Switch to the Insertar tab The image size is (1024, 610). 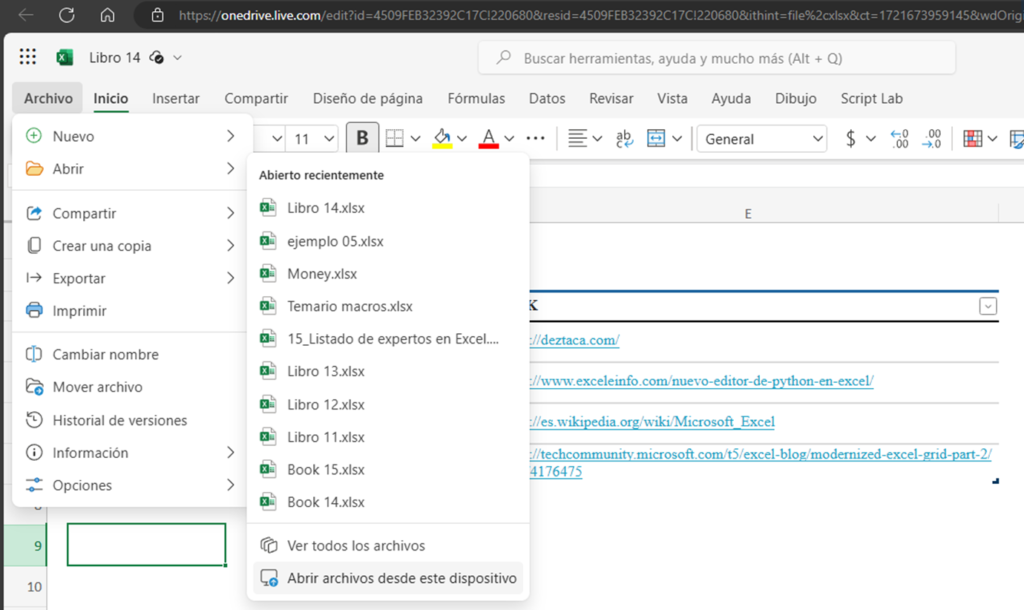[176, 98]
